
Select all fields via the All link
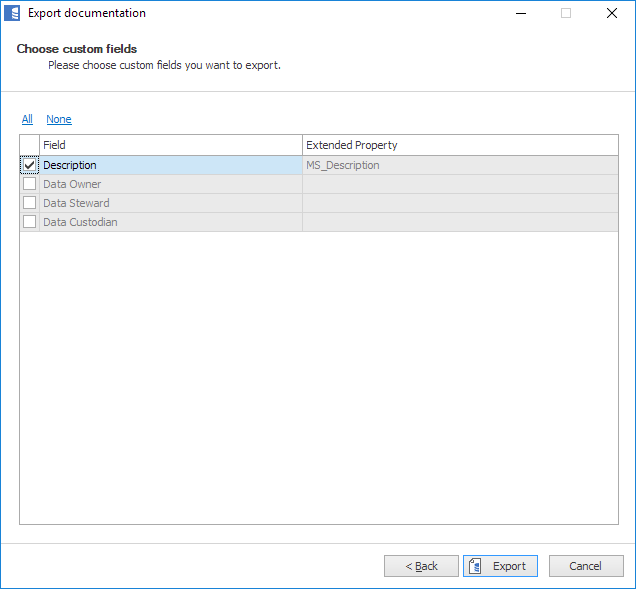(27, 119)
